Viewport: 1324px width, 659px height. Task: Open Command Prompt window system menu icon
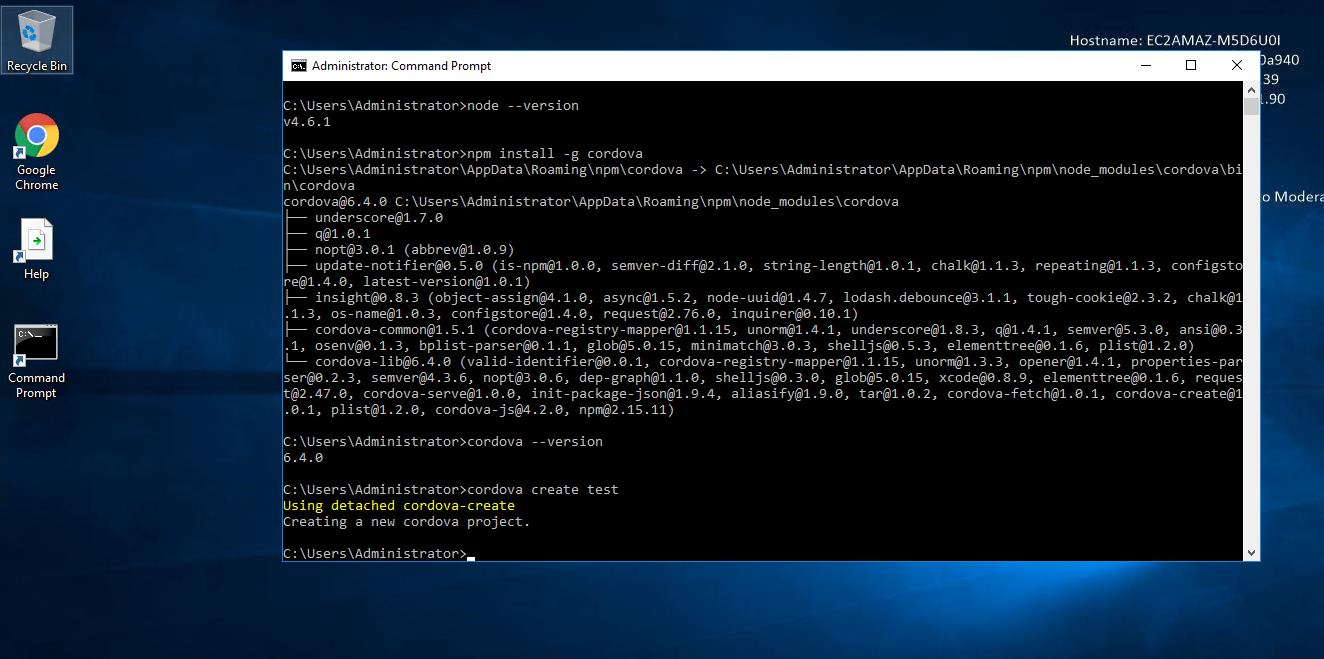tap(298, 66)
